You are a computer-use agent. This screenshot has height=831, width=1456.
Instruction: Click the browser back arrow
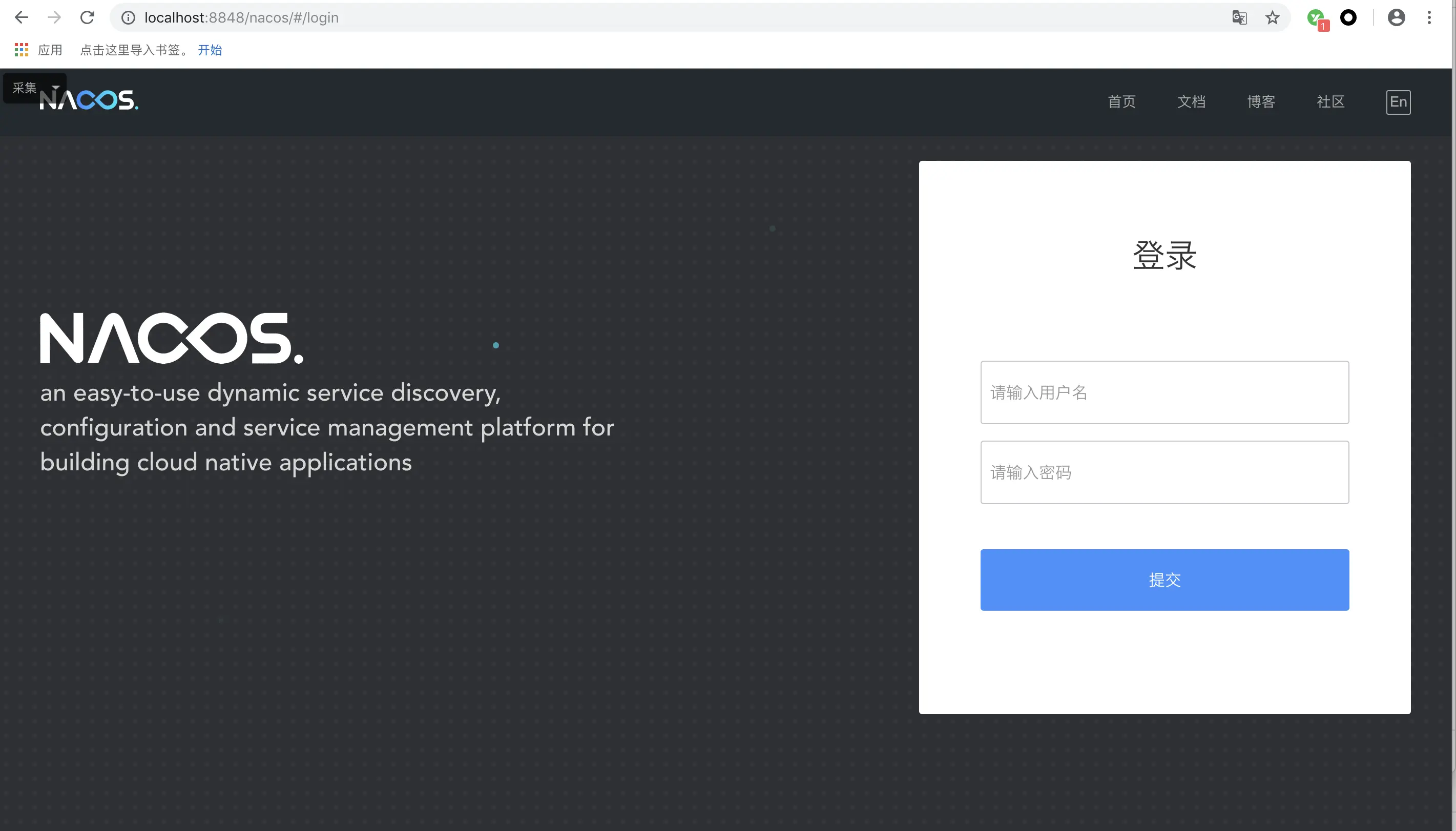(x=21, y=18)
